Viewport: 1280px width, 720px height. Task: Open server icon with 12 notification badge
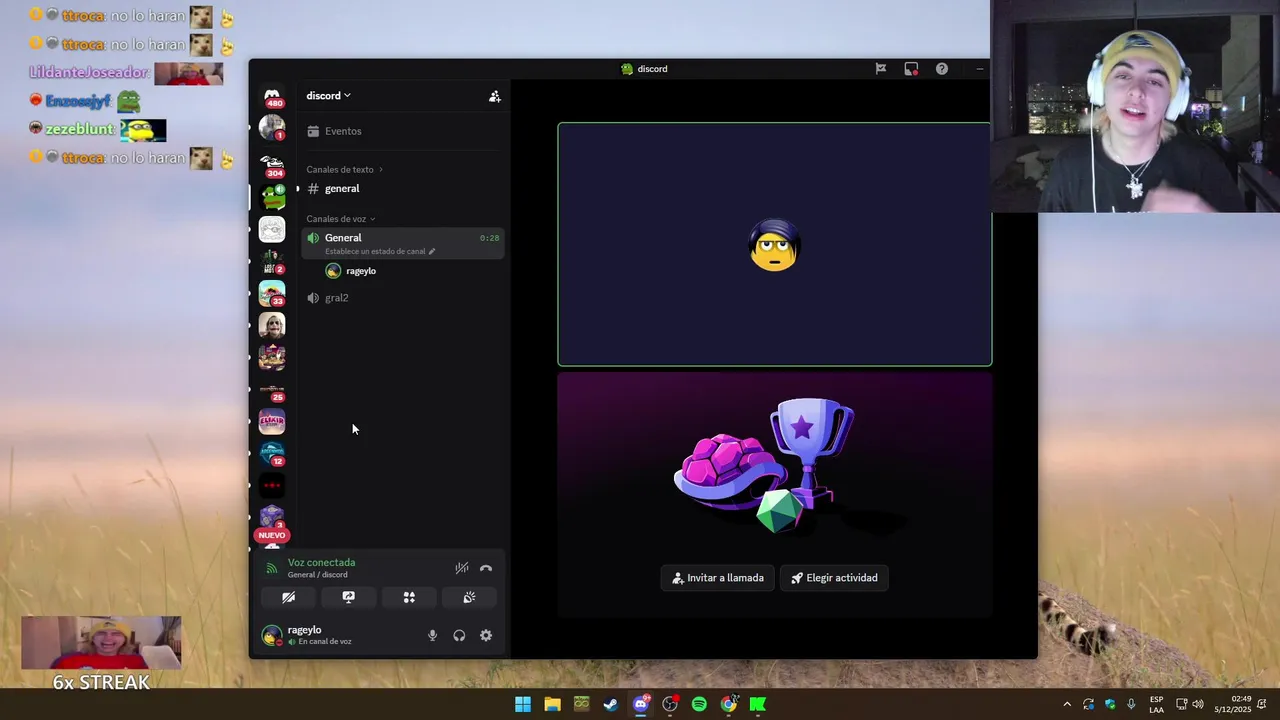(272, 453)
